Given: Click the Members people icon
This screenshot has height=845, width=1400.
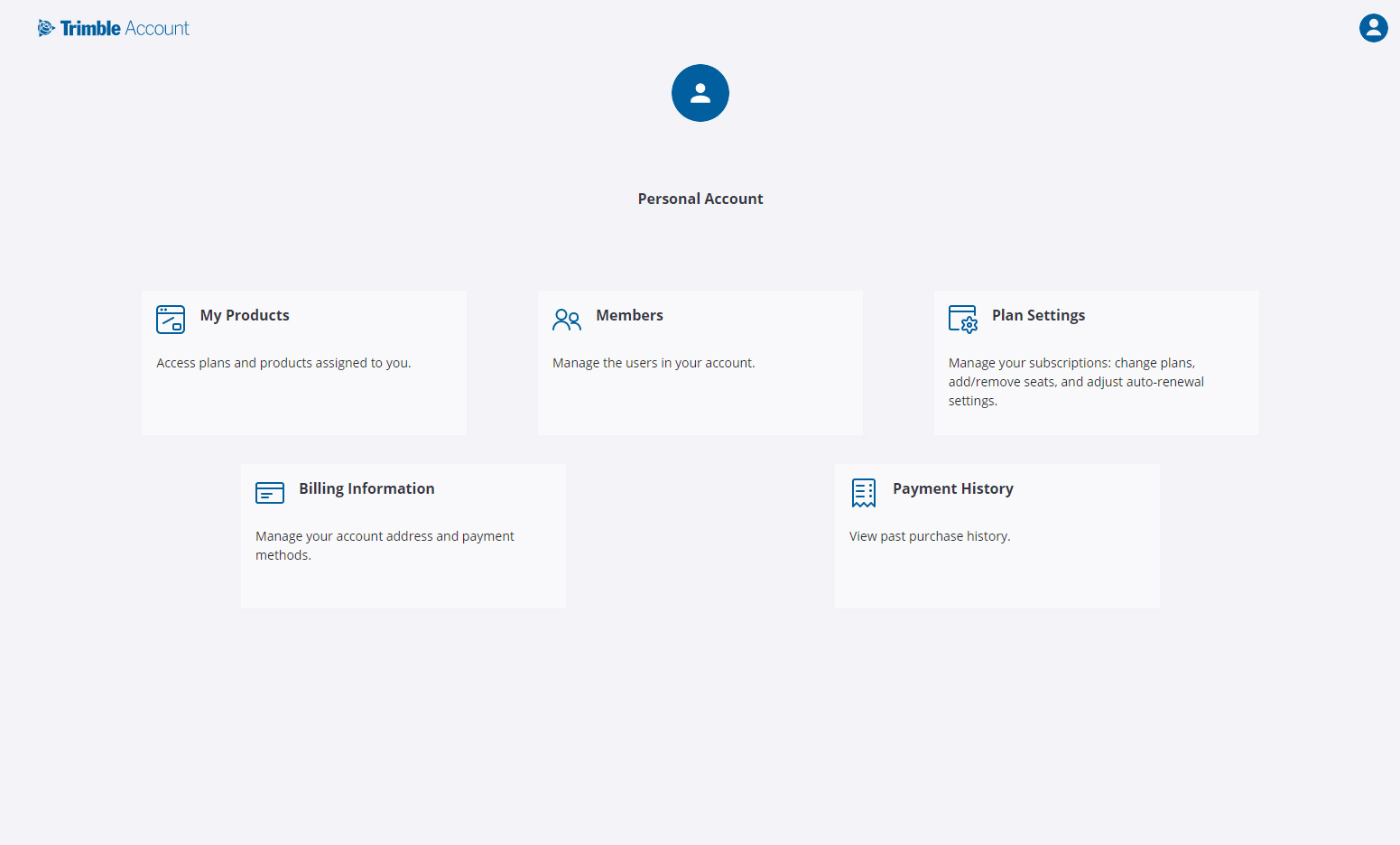Looking at the screenshot, I should tap(567, 320).
